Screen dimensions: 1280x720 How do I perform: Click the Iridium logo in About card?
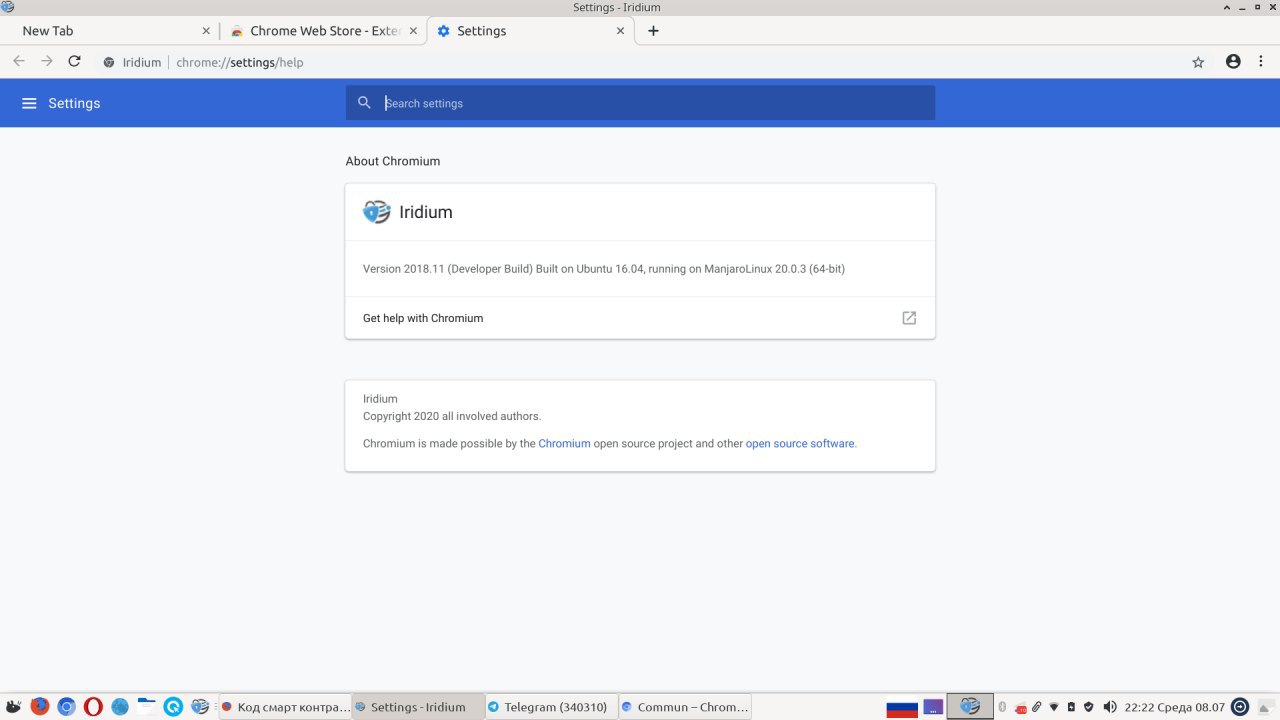pos(376,212)
